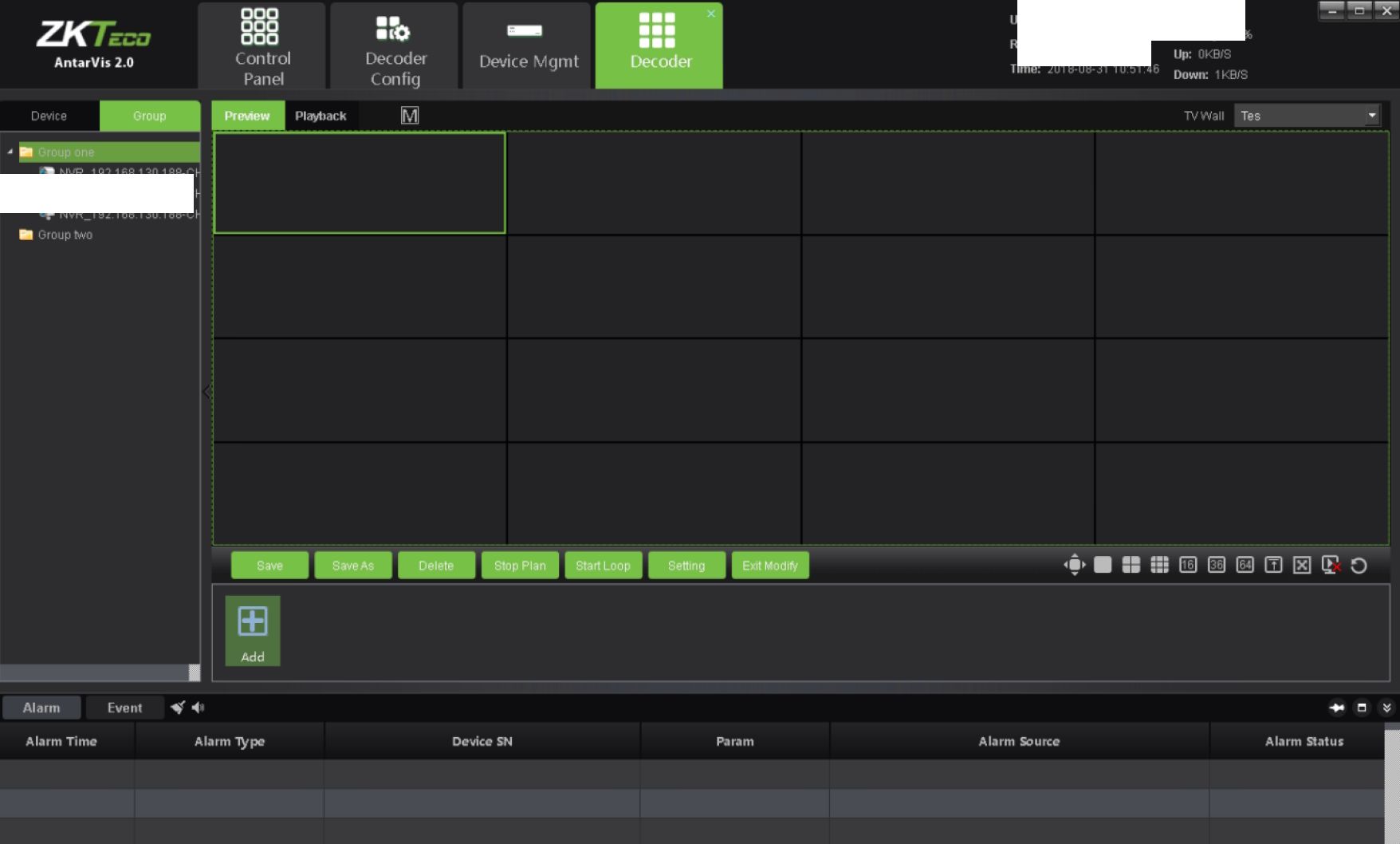The width and height of the screenshot is (1400, 844).
Task: Choose the four-window split layout icon
Action: point(1131,565)
